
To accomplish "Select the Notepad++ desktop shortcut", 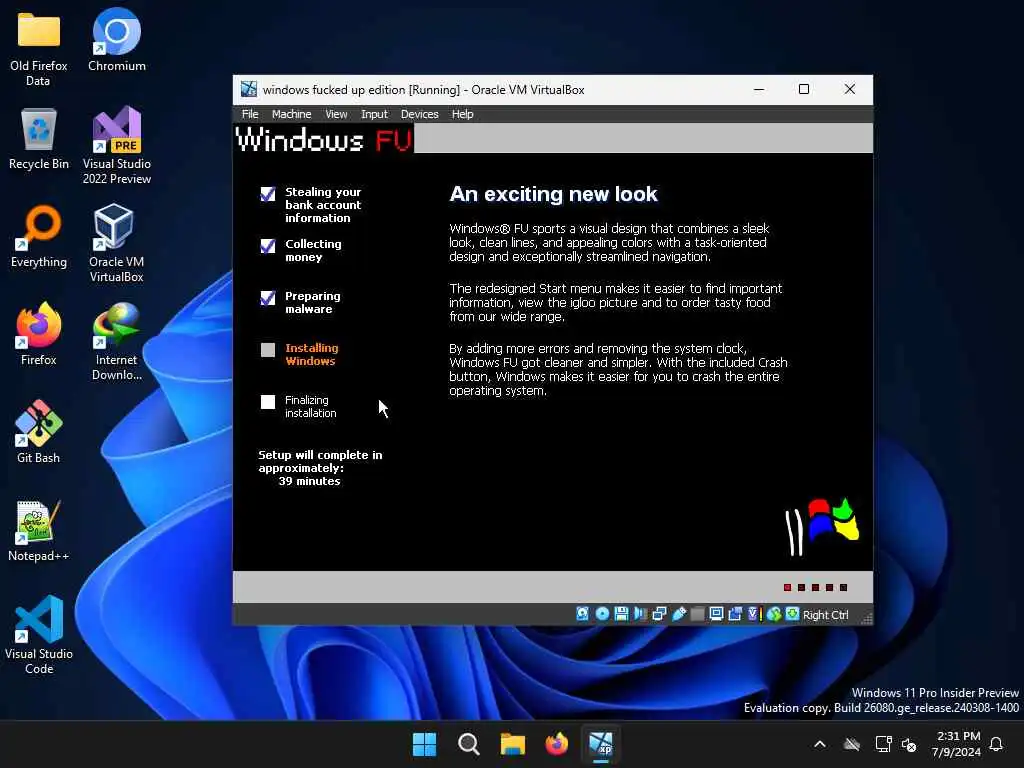I will [39, 531].
